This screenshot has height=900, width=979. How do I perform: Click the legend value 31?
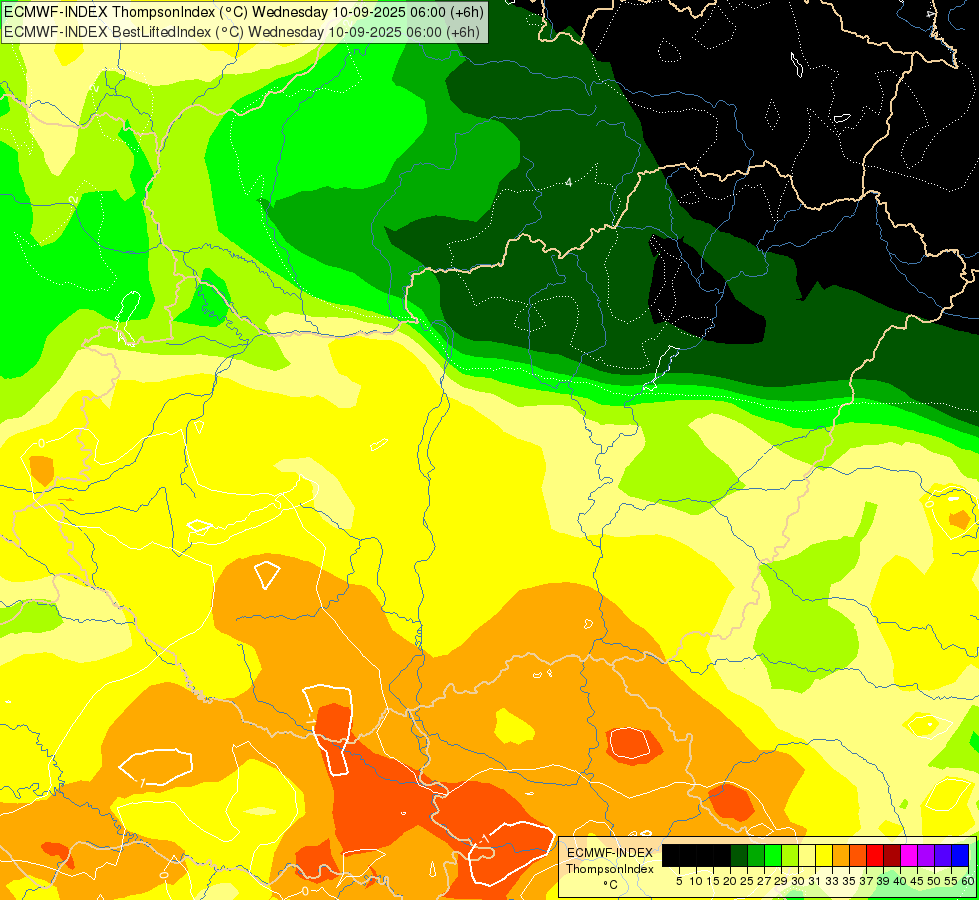(815, 881)
